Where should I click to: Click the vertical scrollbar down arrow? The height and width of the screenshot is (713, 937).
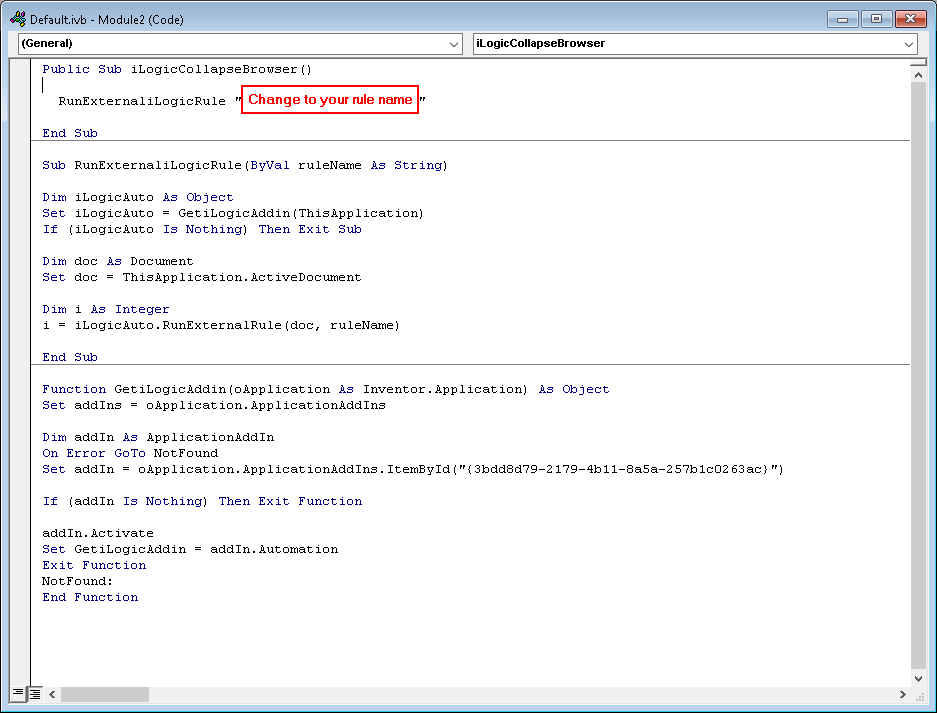click(918, 677)
